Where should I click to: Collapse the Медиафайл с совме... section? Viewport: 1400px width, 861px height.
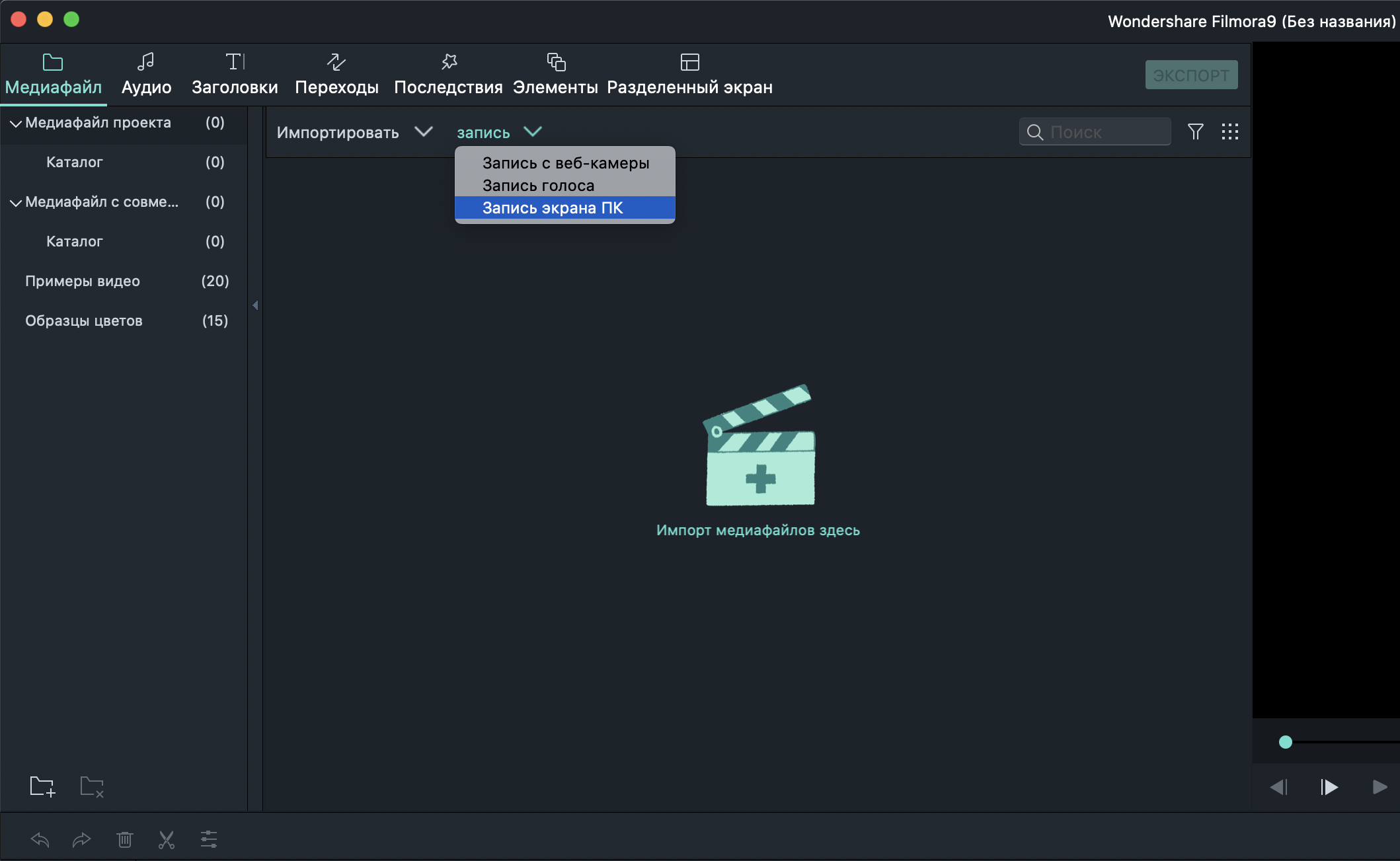16,203
